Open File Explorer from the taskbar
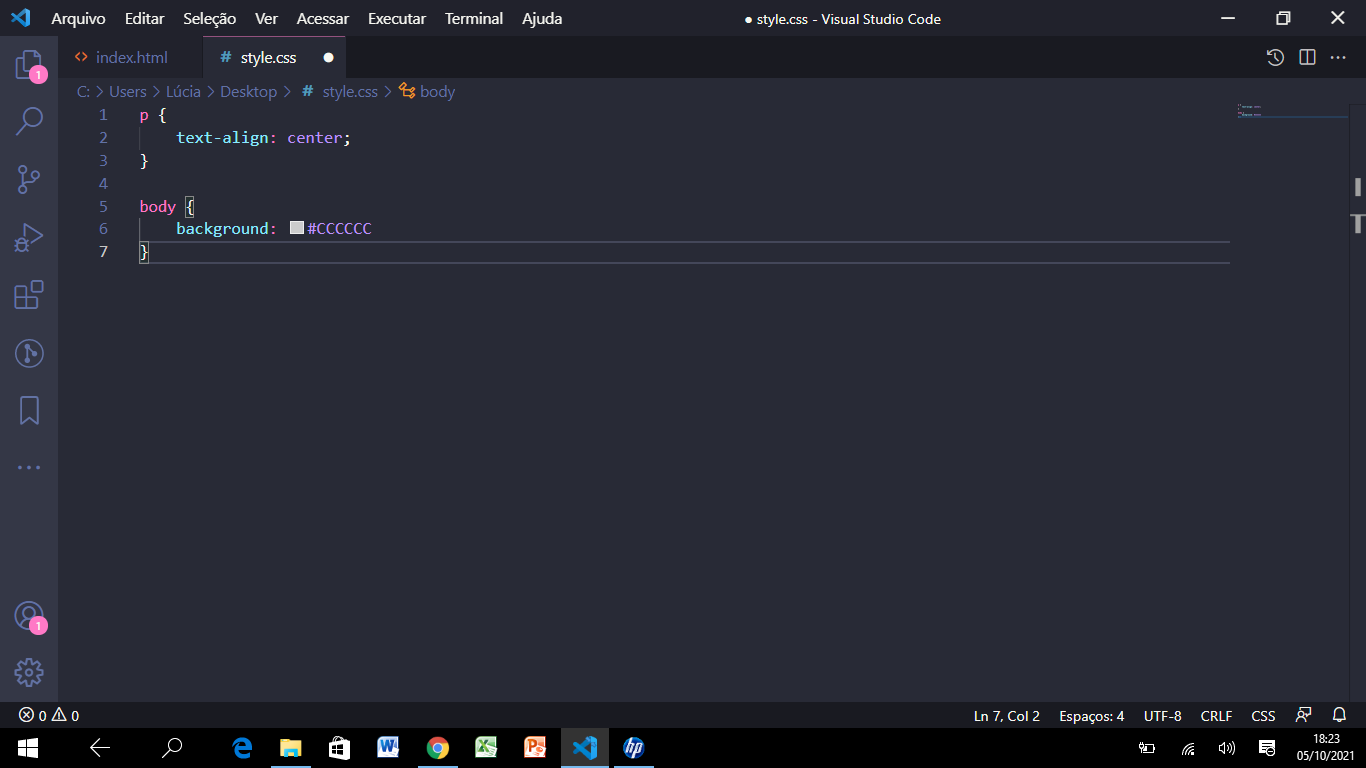The image size is (1366, 768). click(291, 747)
